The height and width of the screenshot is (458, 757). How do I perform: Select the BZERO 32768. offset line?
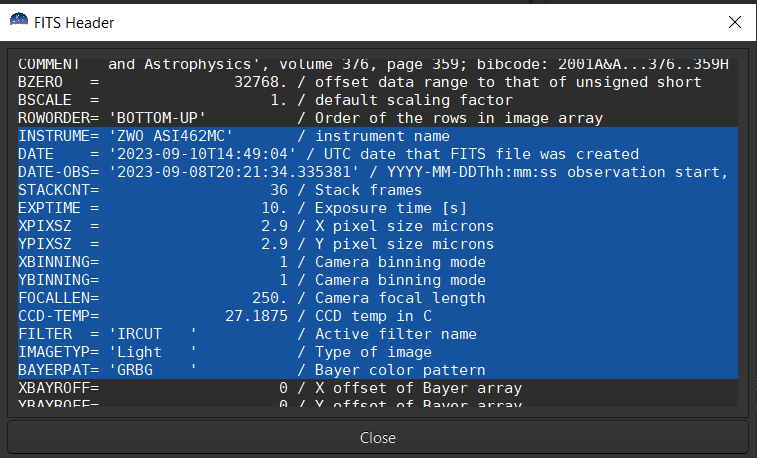click(378, 82)
